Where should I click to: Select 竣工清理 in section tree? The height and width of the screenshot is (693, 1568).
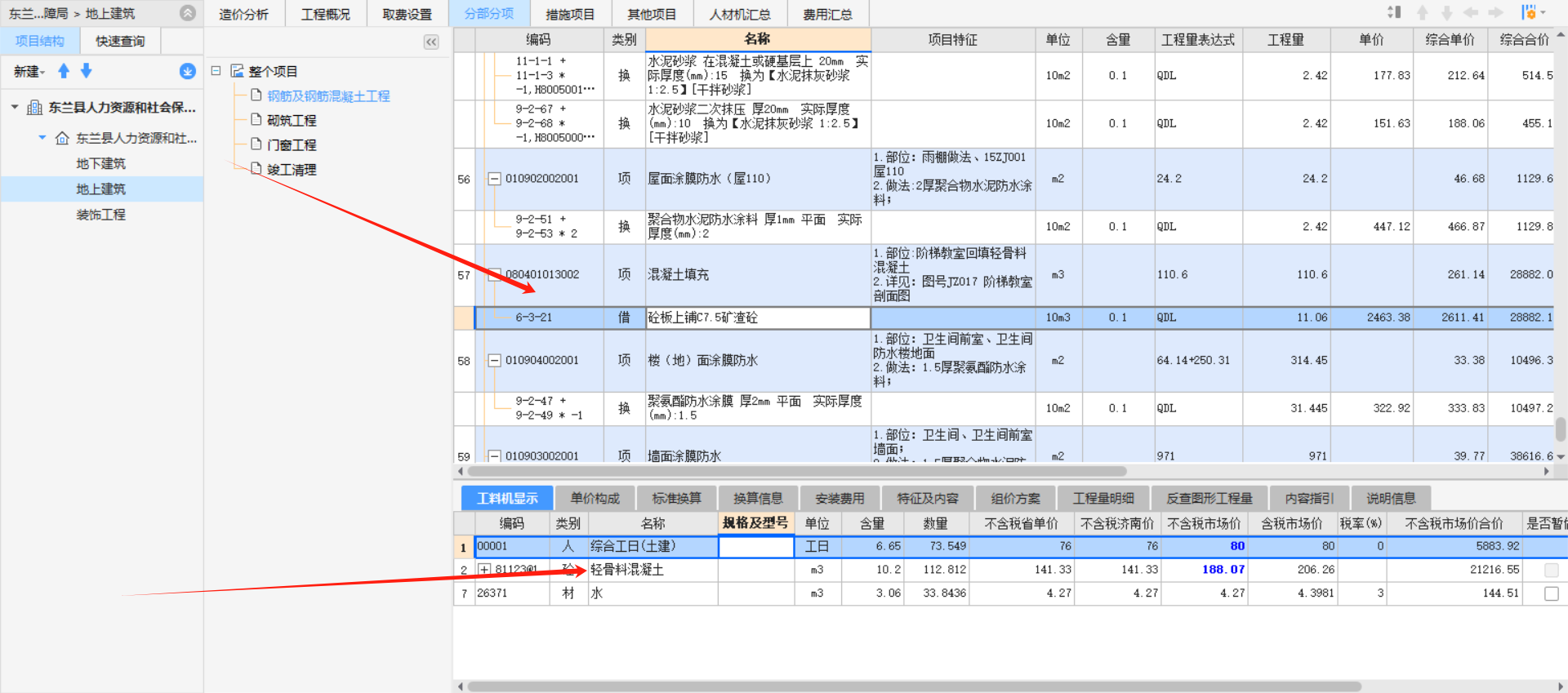[292, 169]
